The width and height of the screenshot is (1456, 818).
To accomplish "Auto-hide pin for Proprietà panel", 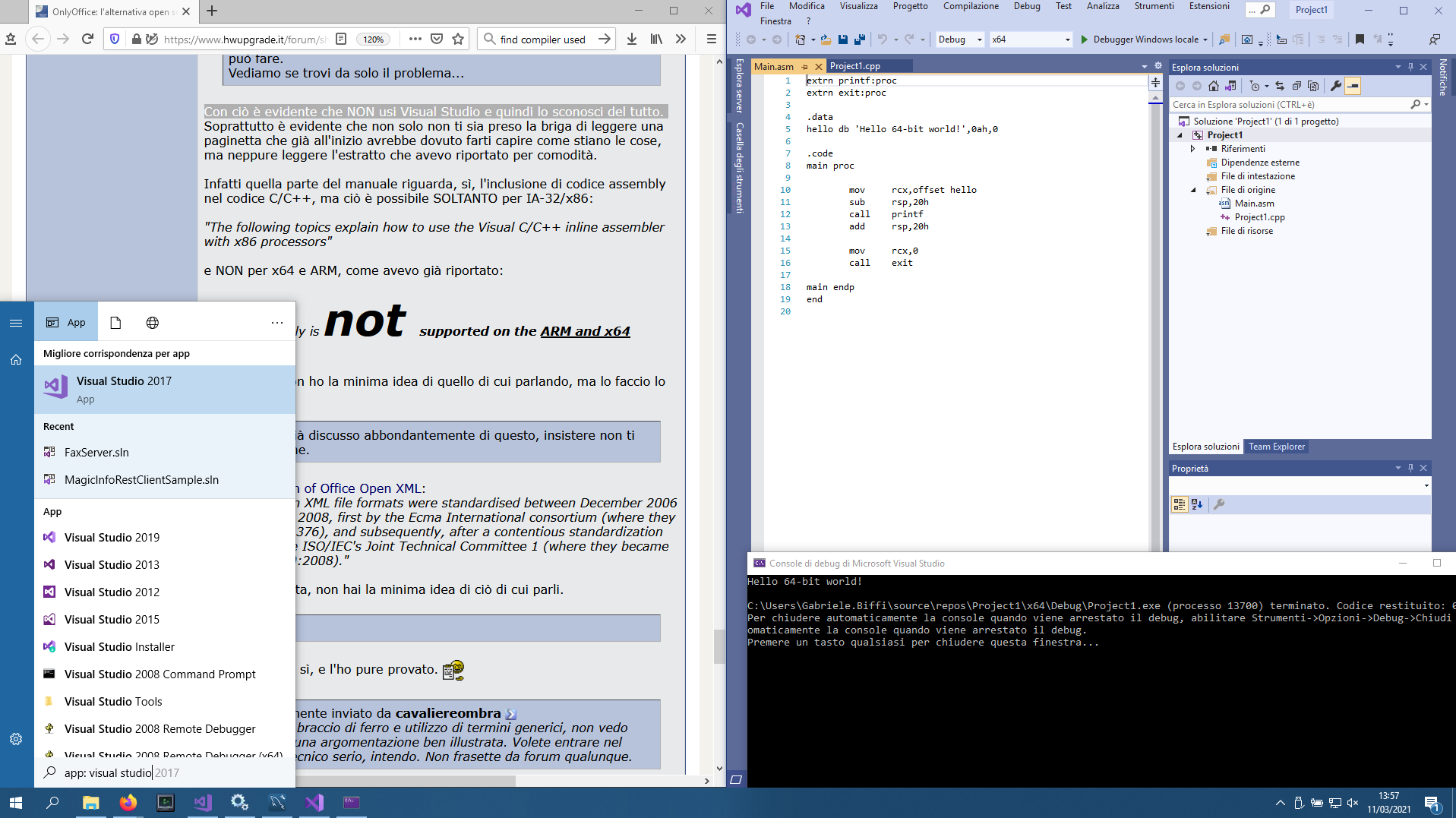I will [1410, 468].
